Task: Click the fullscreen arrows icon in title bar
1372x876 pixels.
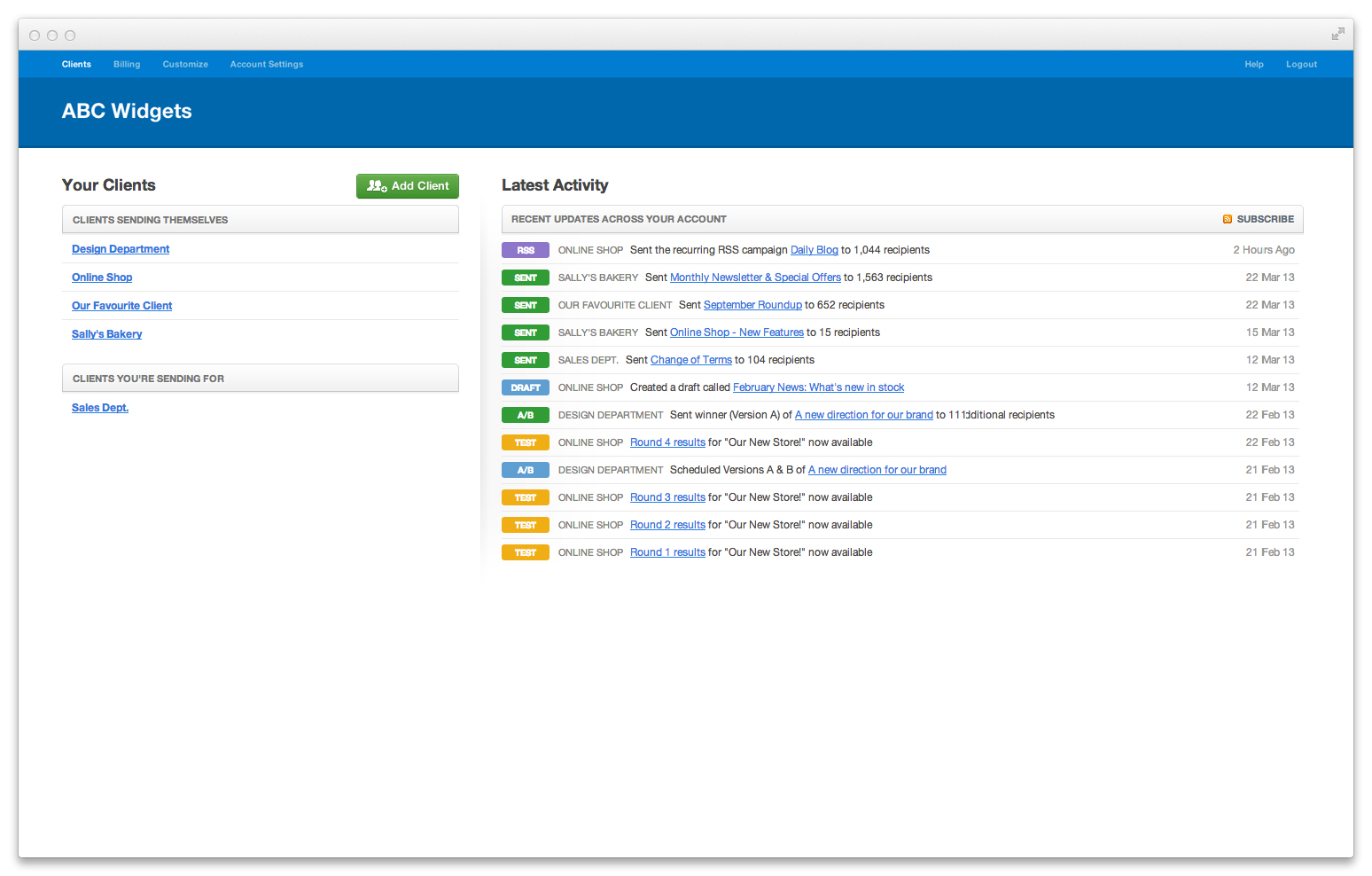Action: click(1337, 35)
